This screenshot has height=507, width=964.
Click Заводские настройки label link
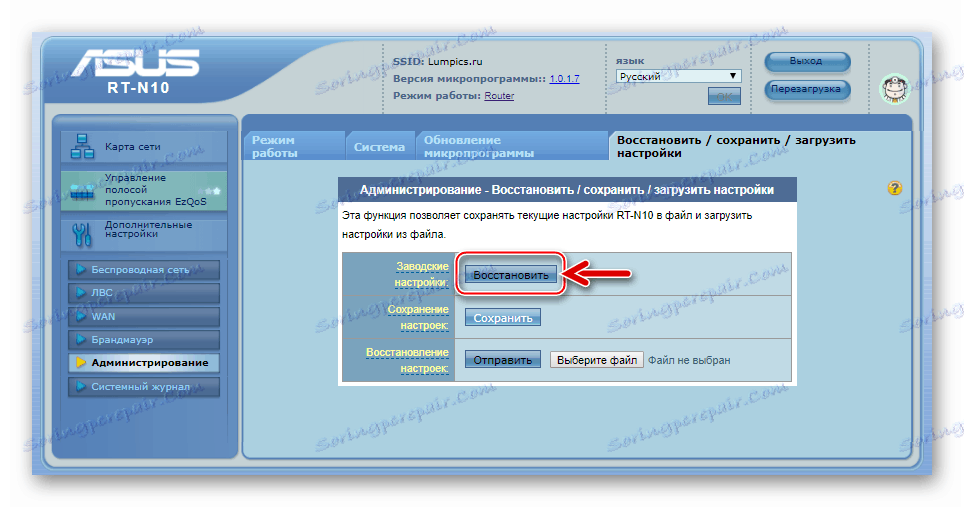pyautogui.click(x=422, y=274)
